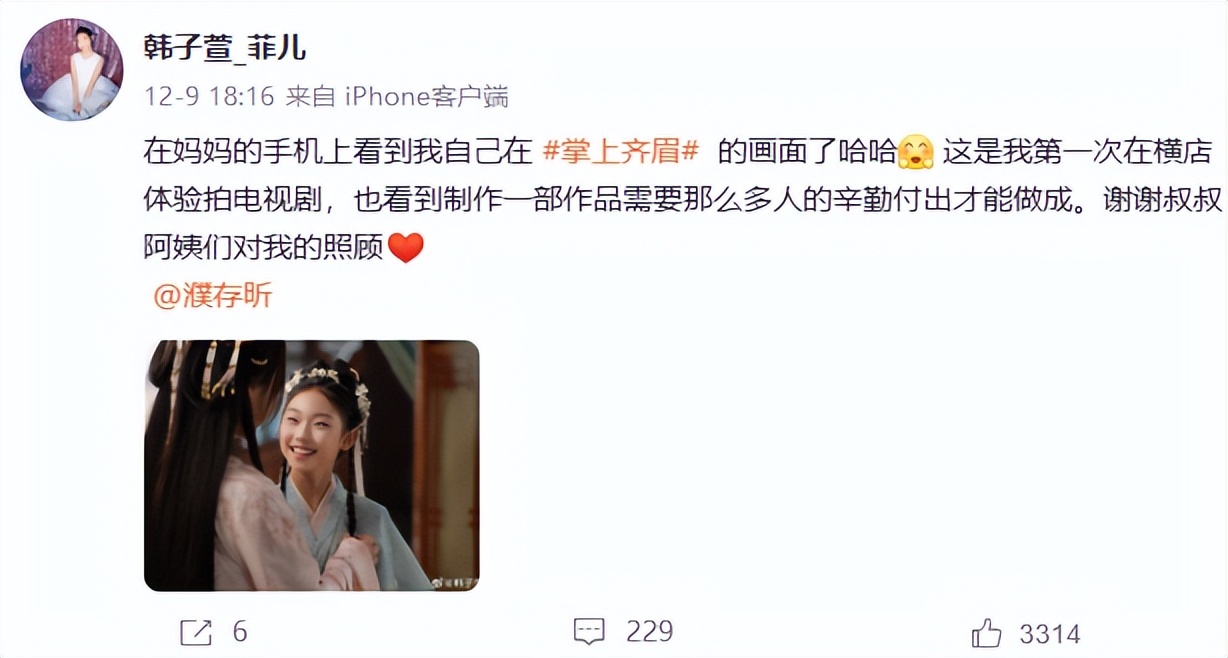
Task: Open the profile avatar of 韩子萱_菲儿
Action: [72, 70]
